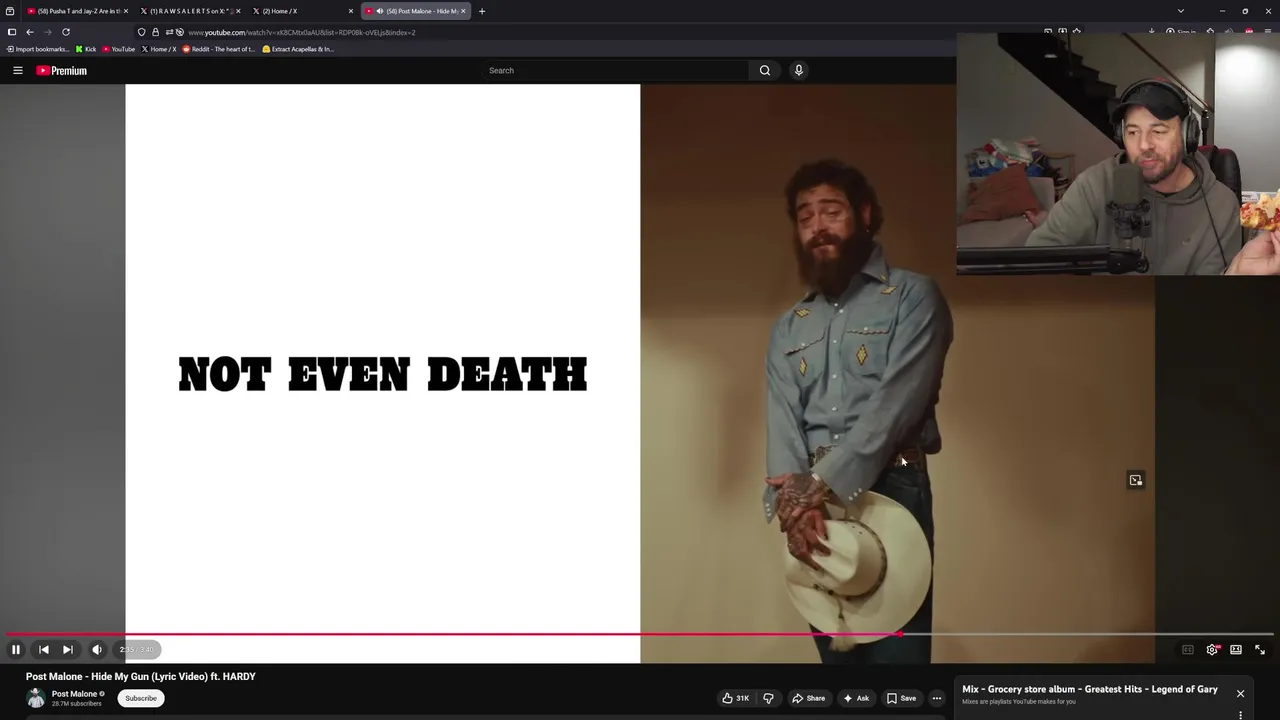Image resolution: width=1280 pixels, height=720 pixels.
Task: Click the video title text below player
Action: point(141,677)
